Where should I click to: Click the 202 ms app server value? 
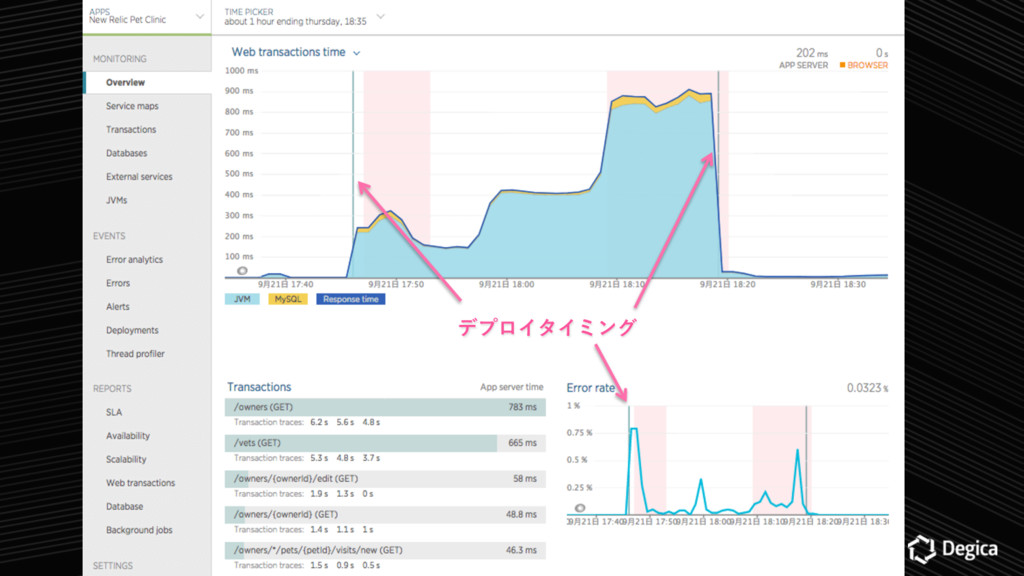point(812,53)
